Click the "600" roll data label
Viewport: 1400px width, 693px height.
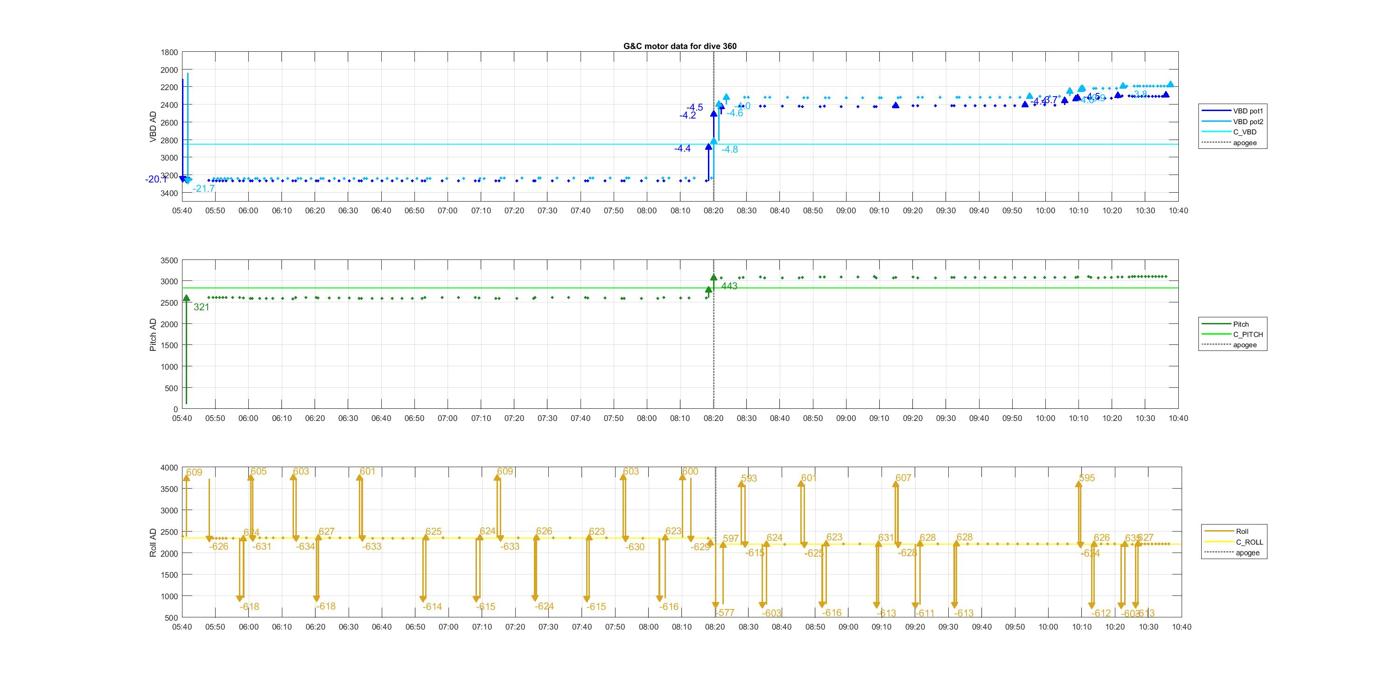690,472
